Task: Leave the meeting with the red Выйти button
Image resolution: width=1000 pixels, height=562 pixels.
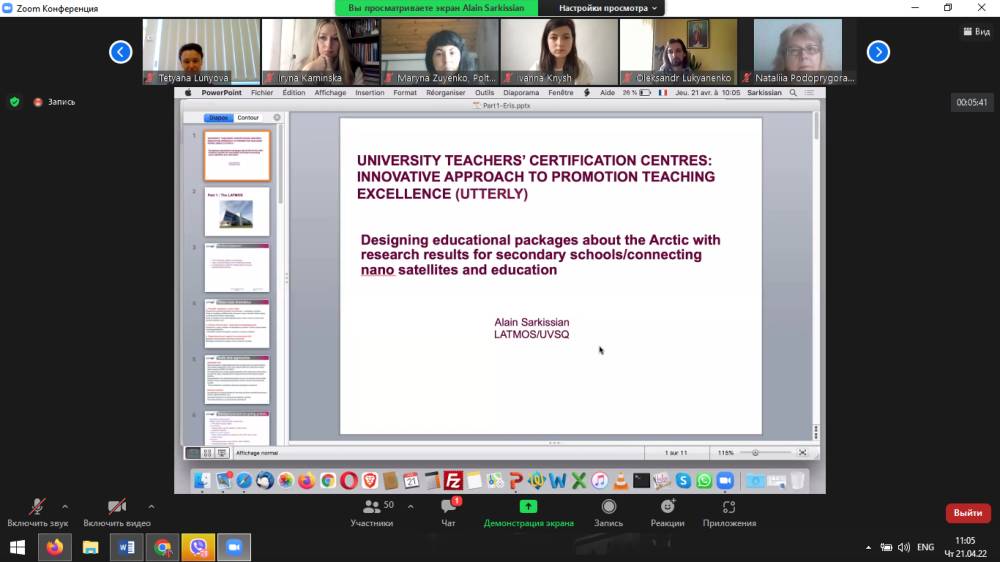Action: [967, 513]
